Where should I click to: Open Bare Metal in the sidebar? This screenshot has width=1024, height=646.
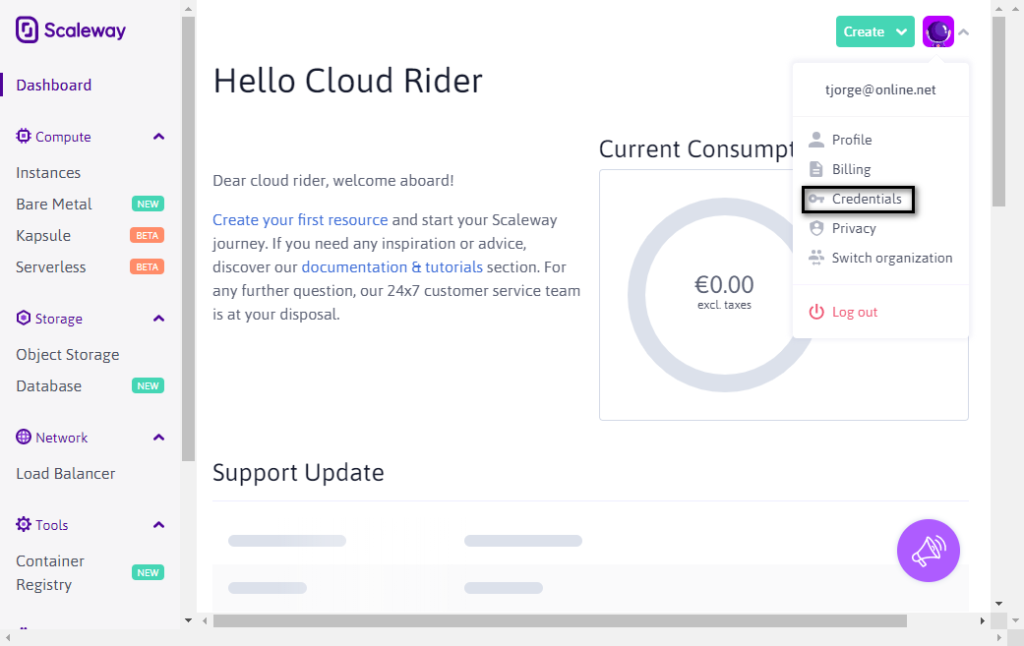click(x=54, y=204)
